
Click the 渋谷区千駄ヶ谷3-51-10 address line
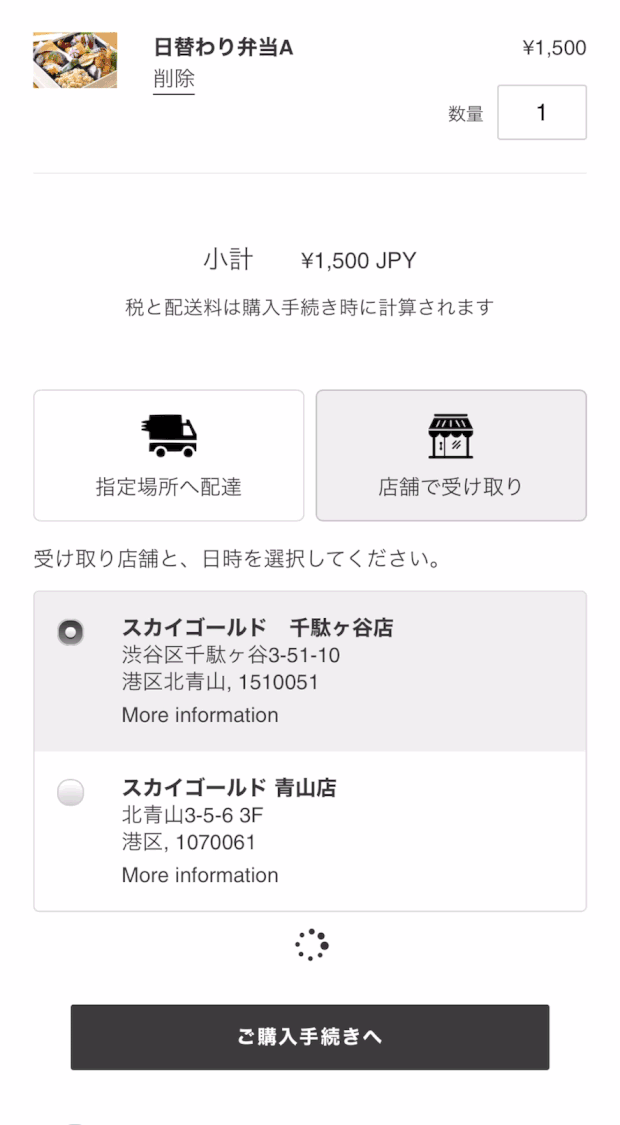(x=231, y=656)
